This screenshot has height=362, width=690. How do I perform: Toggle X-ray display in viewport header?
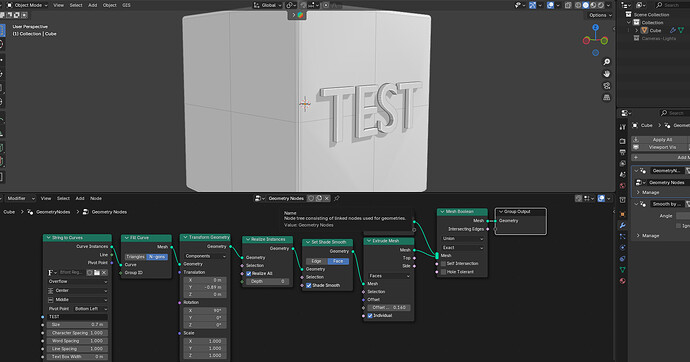pos(568,5)
